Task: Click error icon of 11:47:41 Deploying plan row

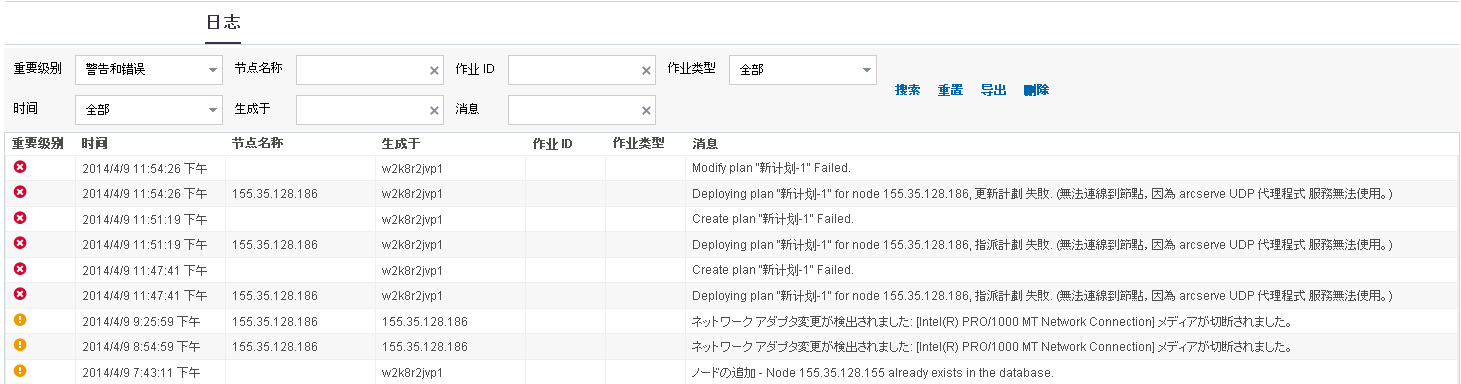Action: (x=20, y=294)
